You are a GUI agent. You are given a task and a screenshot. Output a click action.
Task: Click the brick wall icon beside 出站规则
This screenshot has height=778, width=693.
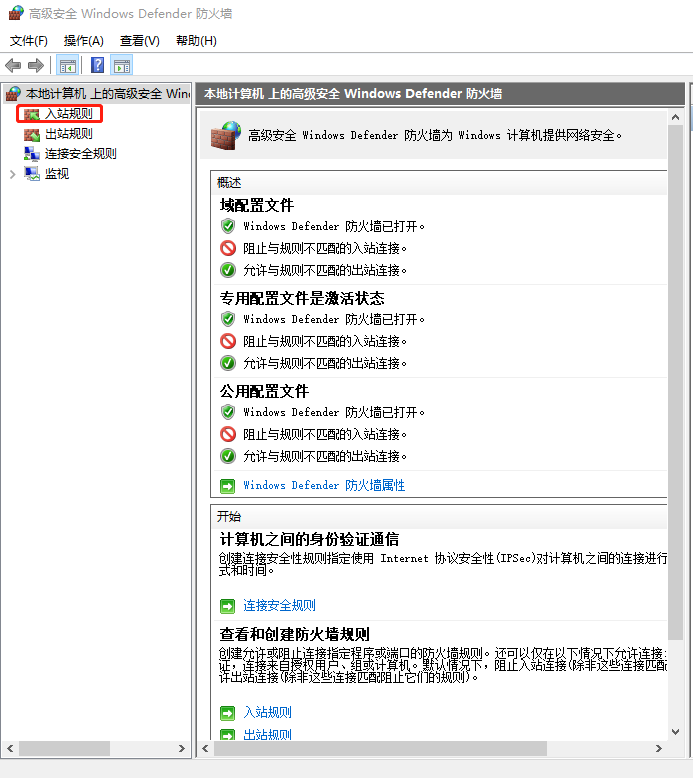pos(32,134)
